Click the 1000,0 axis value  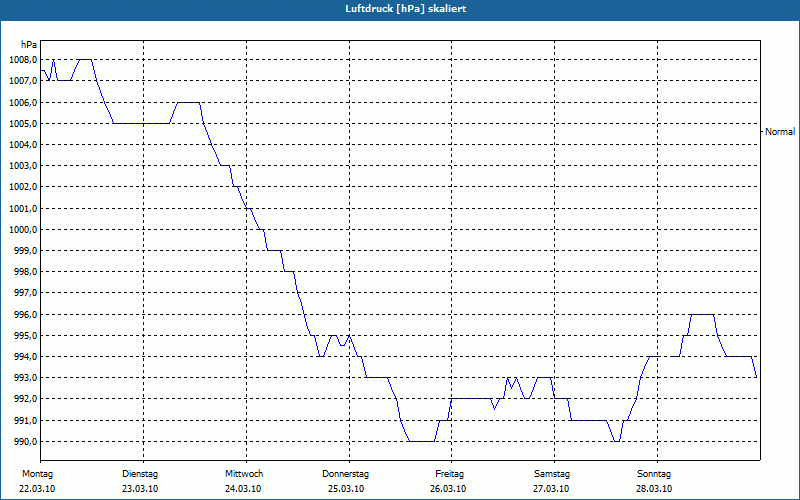coord(23,229)
